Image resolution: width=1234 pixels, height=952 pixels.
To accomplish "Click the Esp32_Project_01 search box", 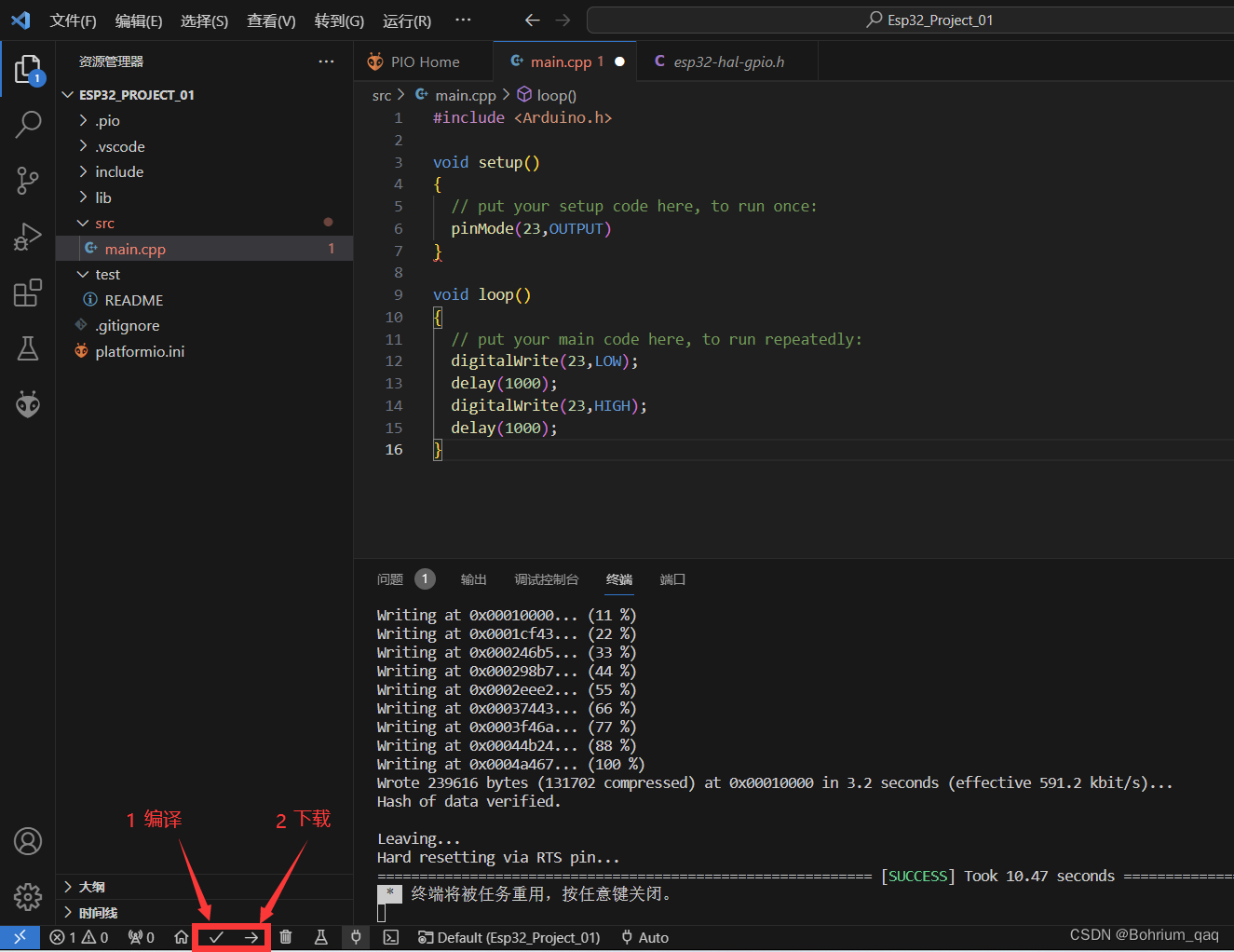I will (x=929, y=20).
